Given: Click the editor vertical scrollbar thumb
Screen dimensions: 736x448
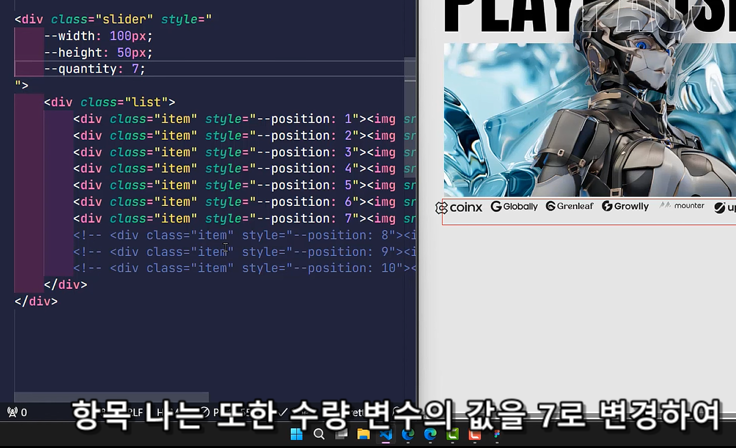Looking at the screenshot, I should coord(410,117).
